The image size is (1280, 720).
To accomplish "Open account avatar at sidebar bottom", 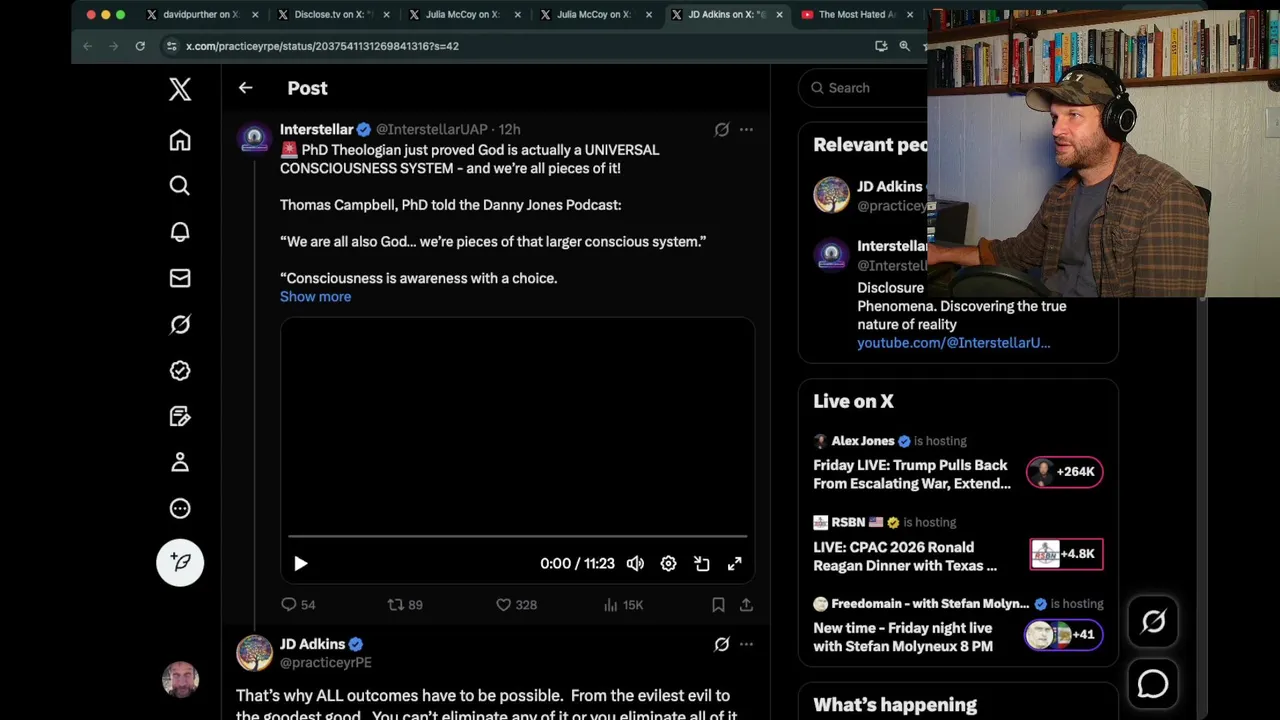I will (180, 680).
